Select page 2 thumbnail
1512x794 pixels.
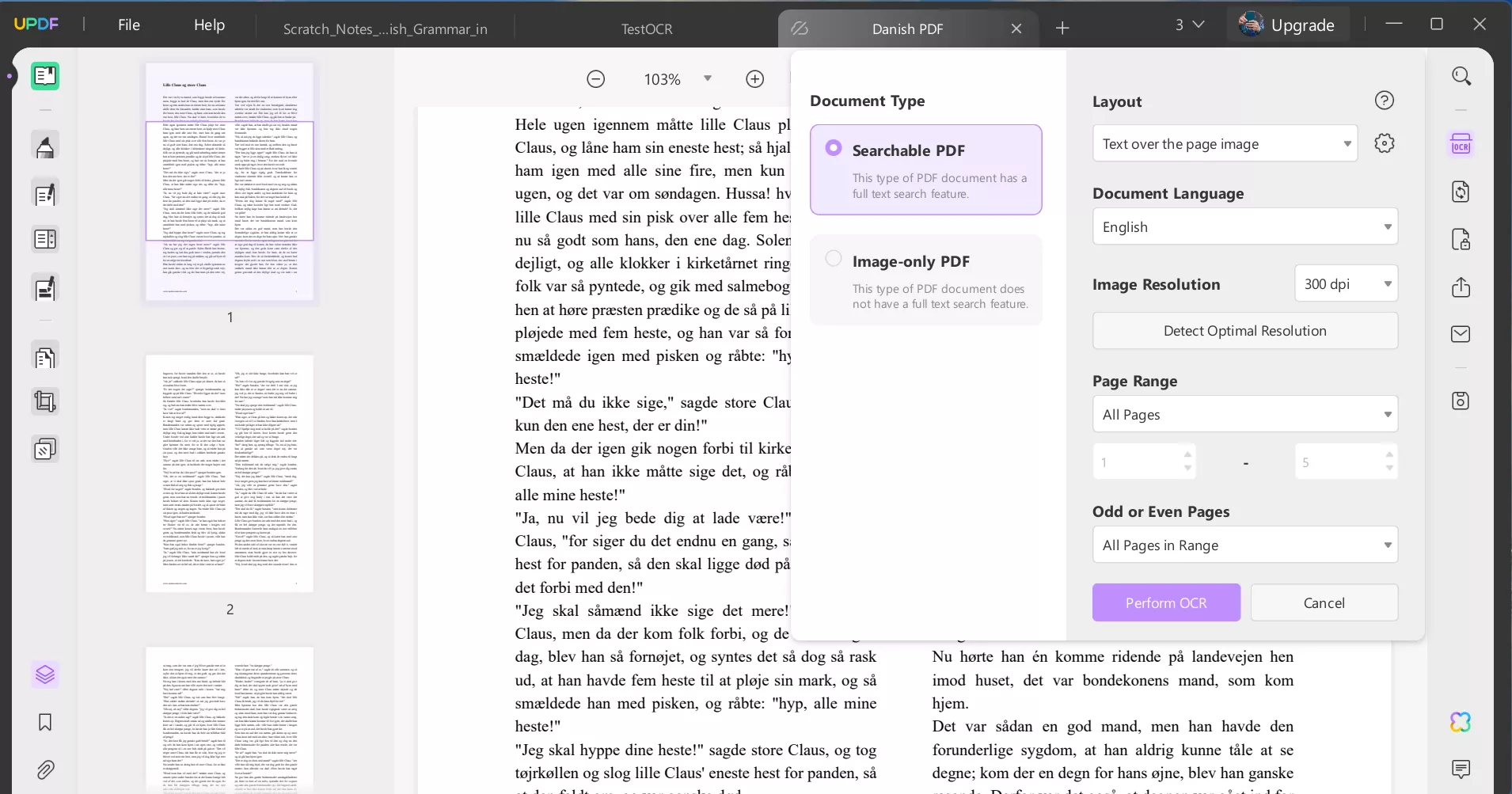point(230,473)
